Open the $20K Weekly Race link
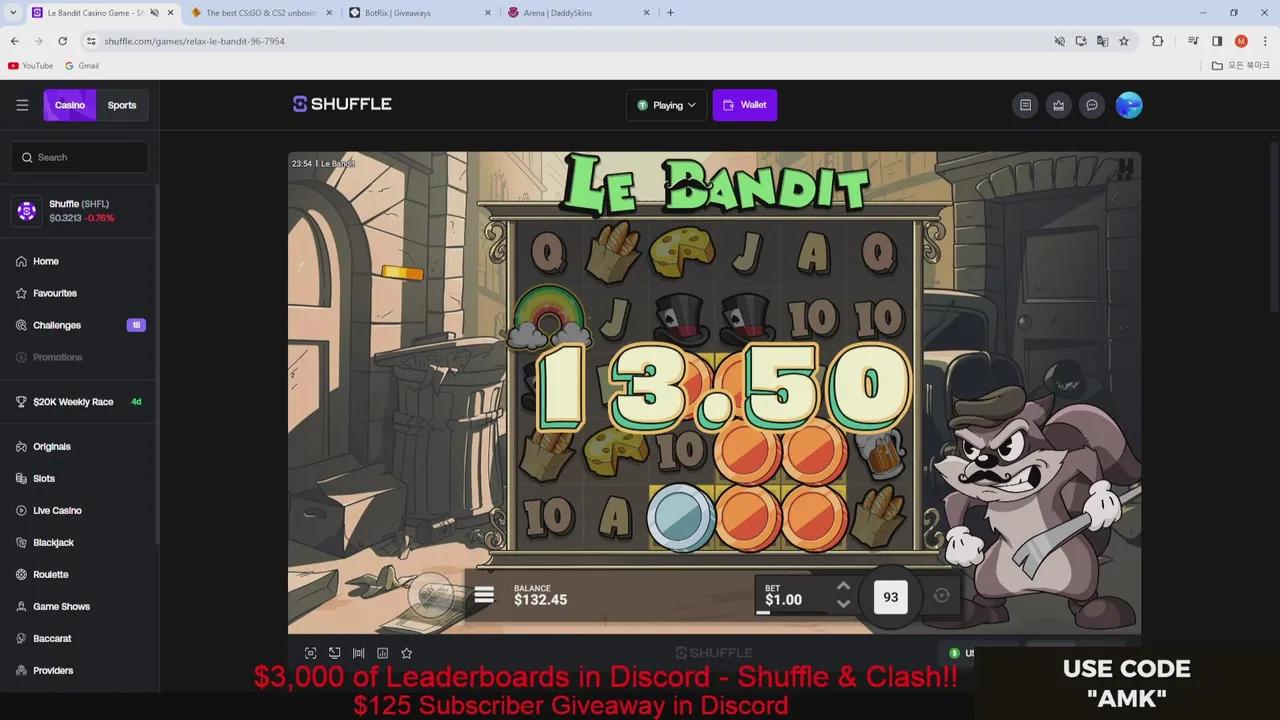 tap(73, 401)
